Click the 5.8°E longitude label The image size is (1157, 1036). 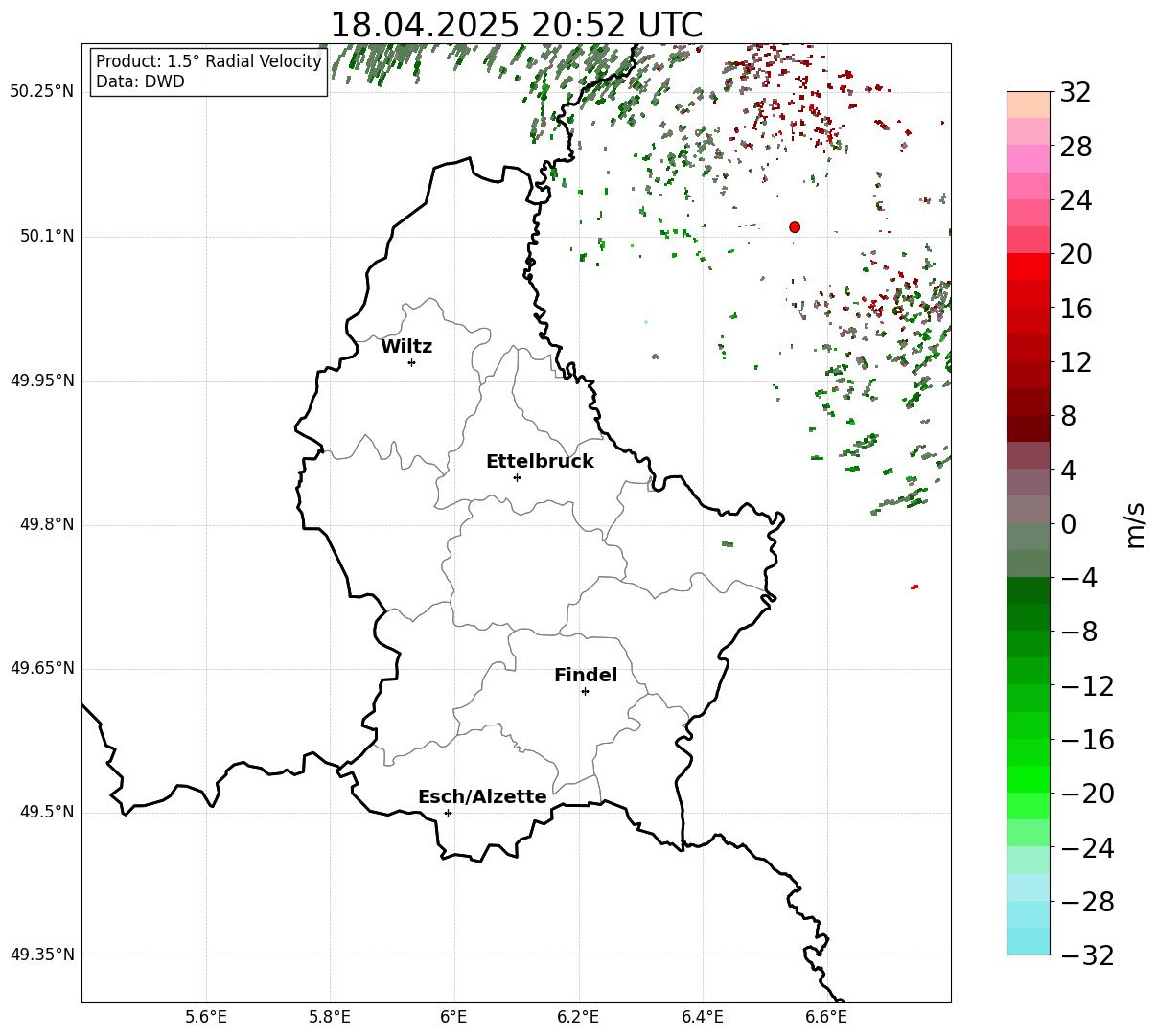[x=330, y=1018]
